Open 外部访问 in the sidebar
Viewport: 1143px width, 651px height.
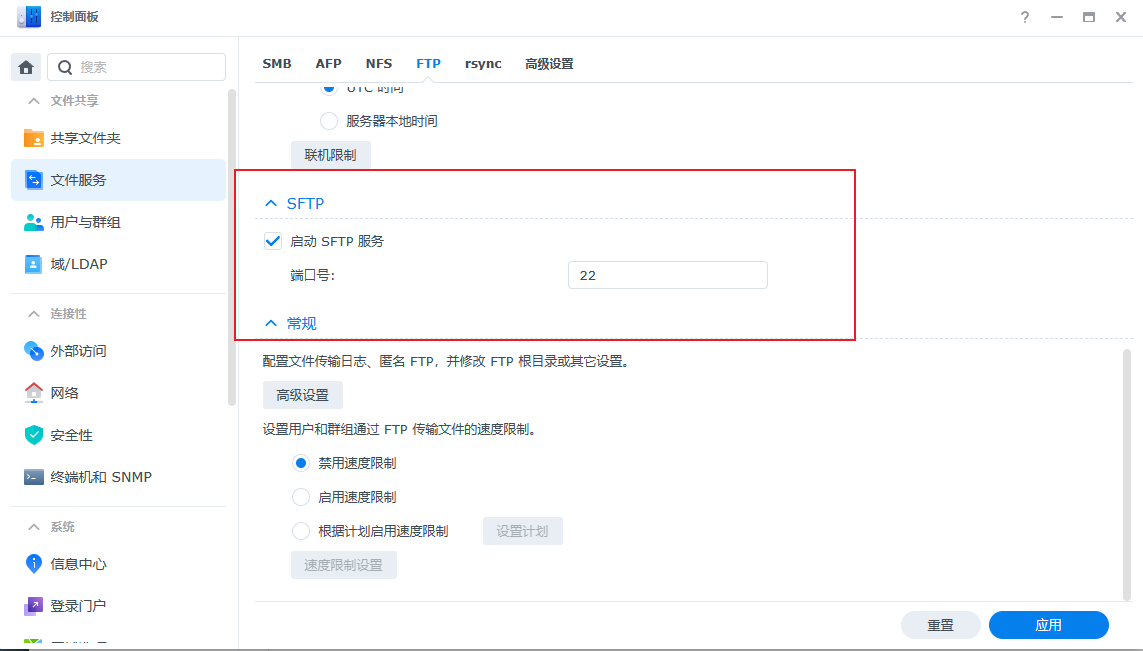click(x=118, y=351)
